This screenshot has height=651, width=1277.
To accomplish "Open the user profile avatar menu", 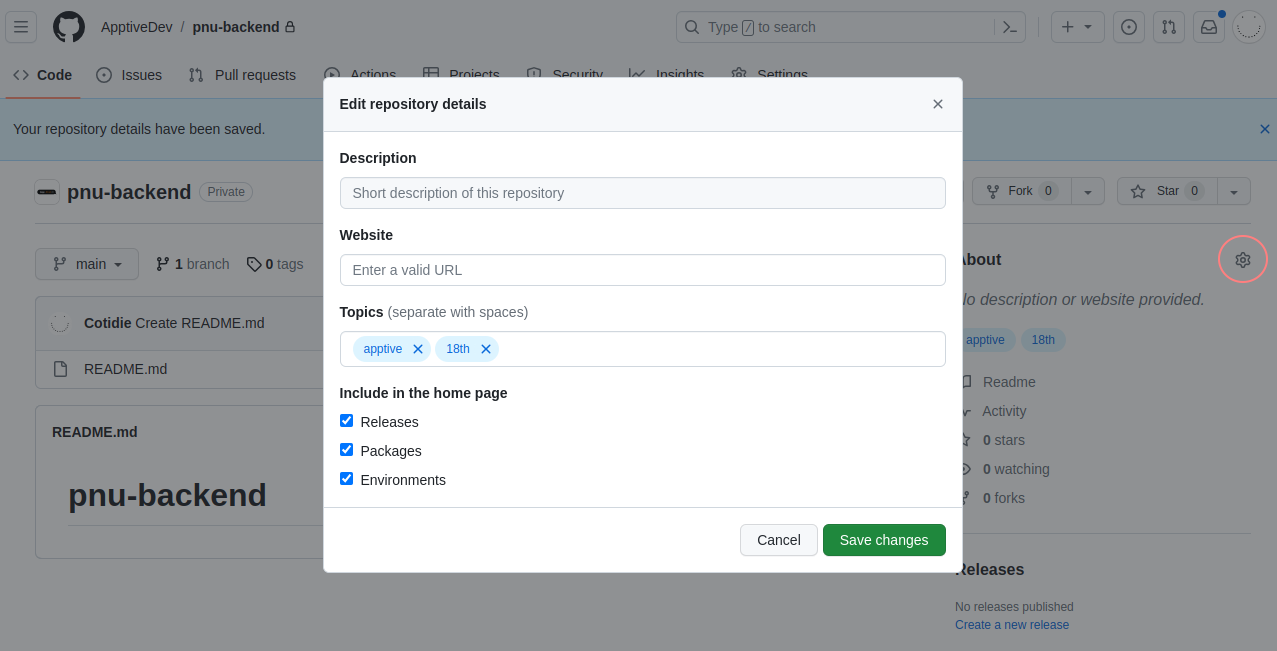I will pyautogui.click(x=1249, y=27).
